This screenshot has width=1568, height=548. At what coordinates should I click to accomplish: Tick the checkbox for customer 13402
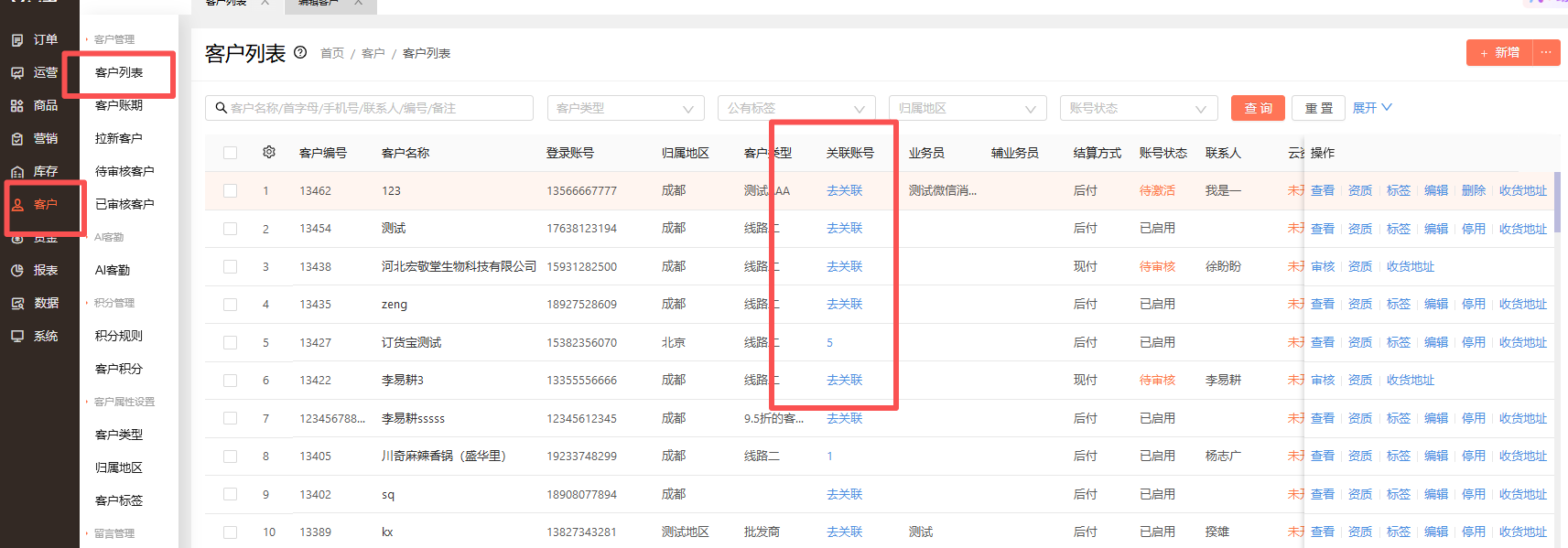(230, 494)
